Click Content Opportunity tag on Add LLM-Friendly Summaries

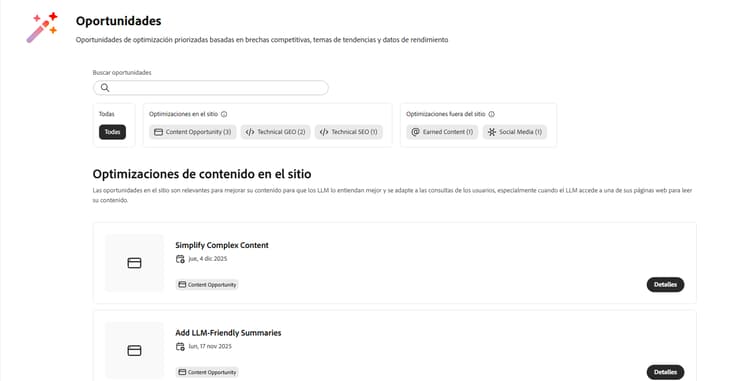[207, 372]
